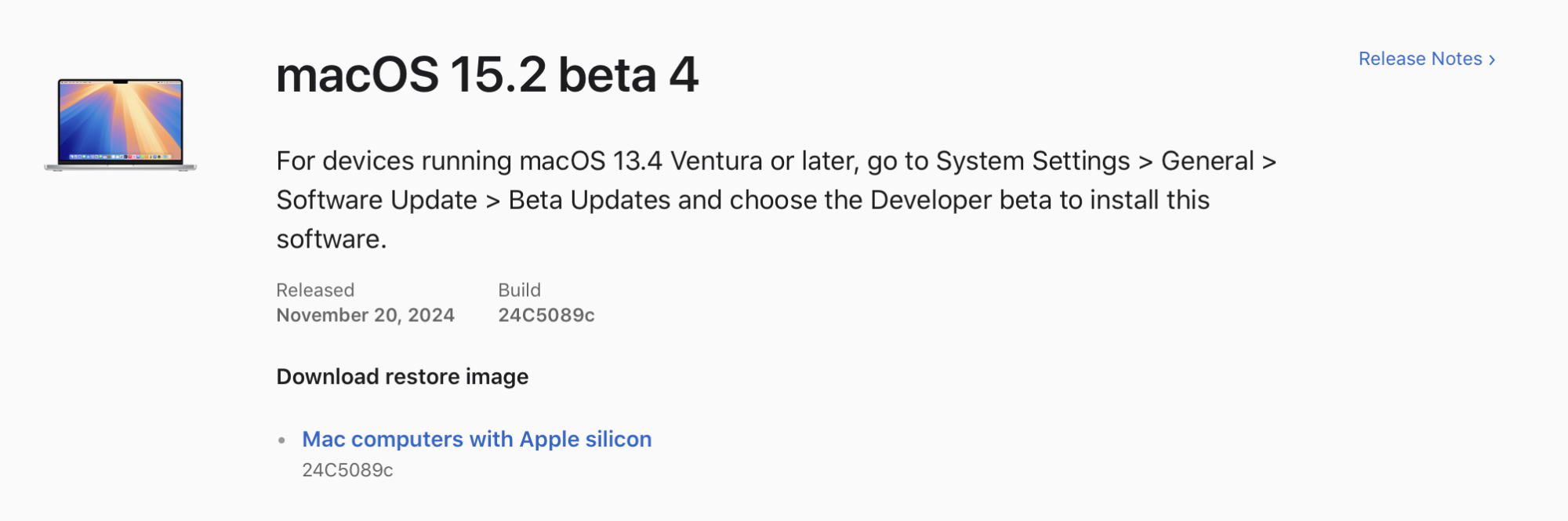The image size is (1568, 521).
Task: Open Mac computers with Apple silicon link
Action: (477, 439)
